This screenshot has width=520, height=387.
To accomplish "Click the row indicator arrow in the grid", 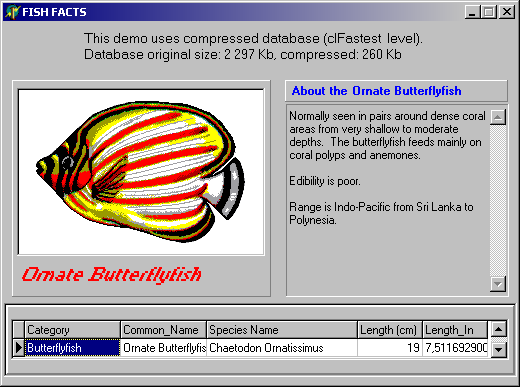I will 19,348.
